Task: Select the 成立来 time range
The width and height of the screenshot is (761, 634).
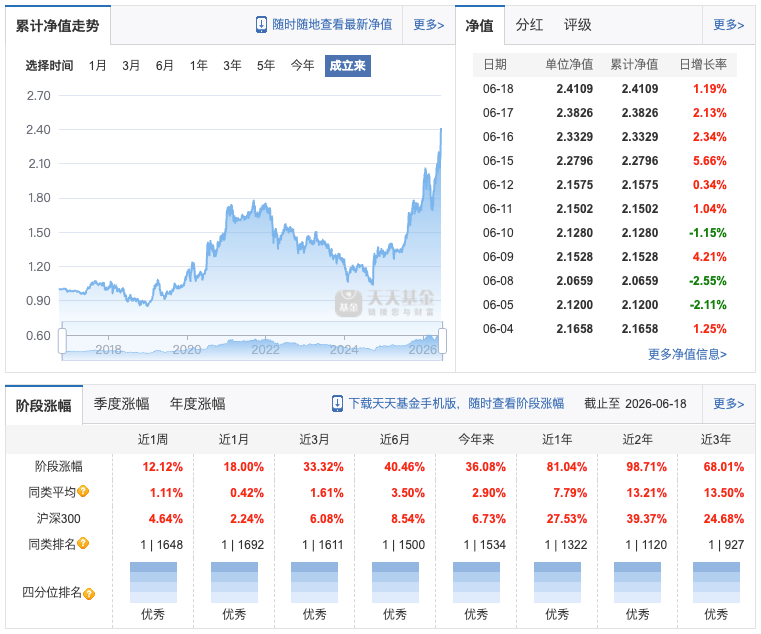Action: coord(347,66)
